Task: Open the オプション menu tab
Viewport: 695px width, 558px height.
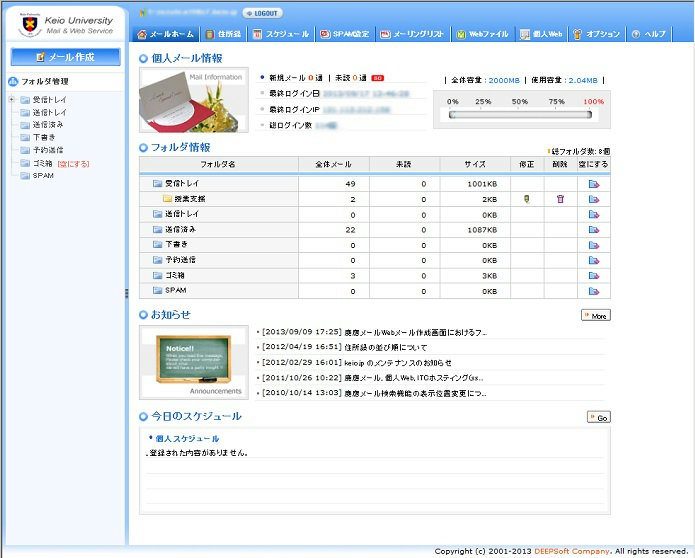Action: pos(596,34)
